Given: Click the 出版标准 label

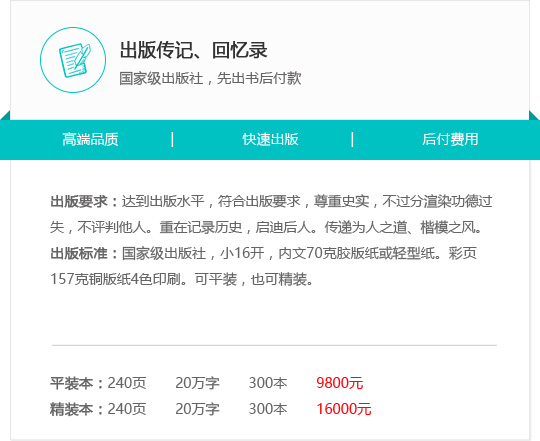Looking at the screenshot, I should pyautogui.click(x=79, y=253).
